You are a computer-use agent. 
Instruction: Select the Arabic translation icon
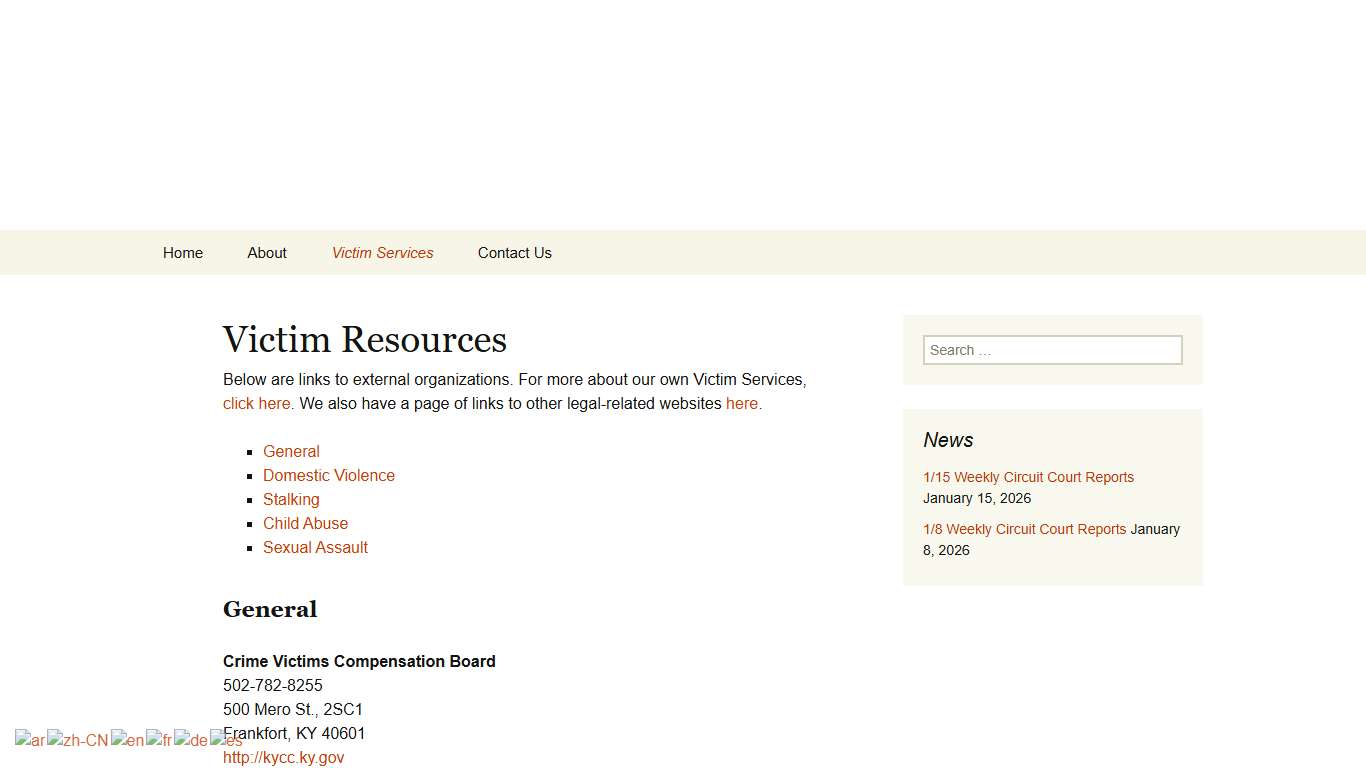[x=29, y=740]
